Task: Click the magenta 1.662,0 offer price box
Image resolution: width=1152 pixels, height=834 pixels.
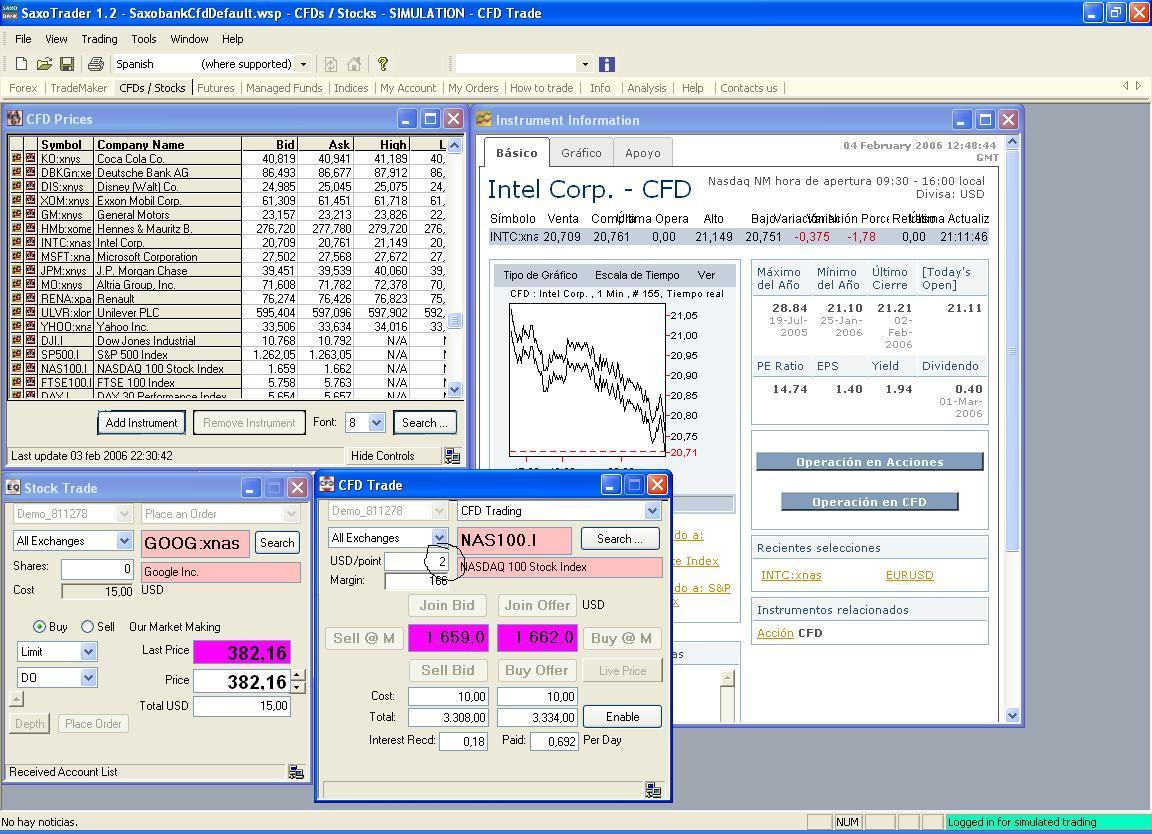Action: tap(538, 638)
